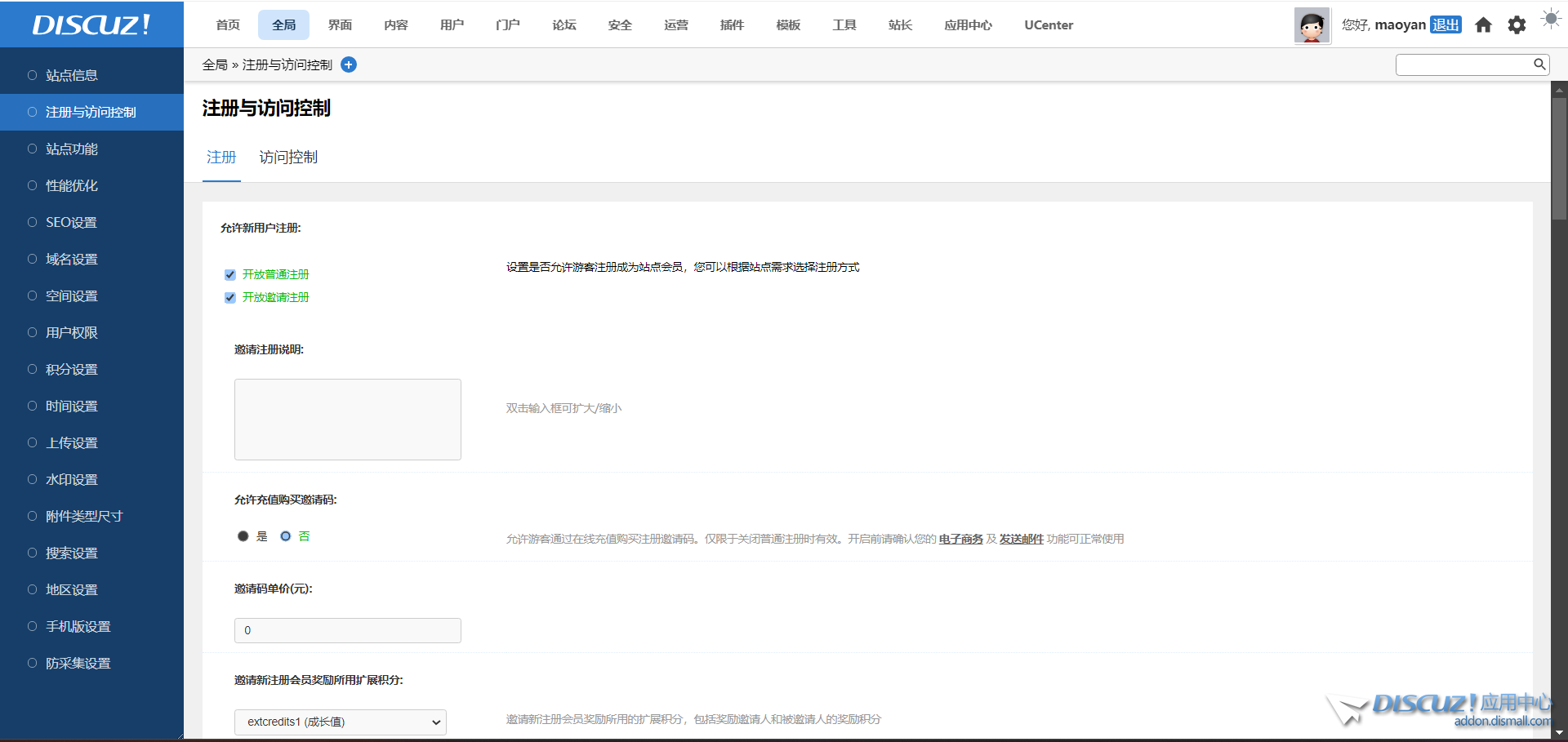Open the extcredits1 (成长值) dropdown

(341, 722)
